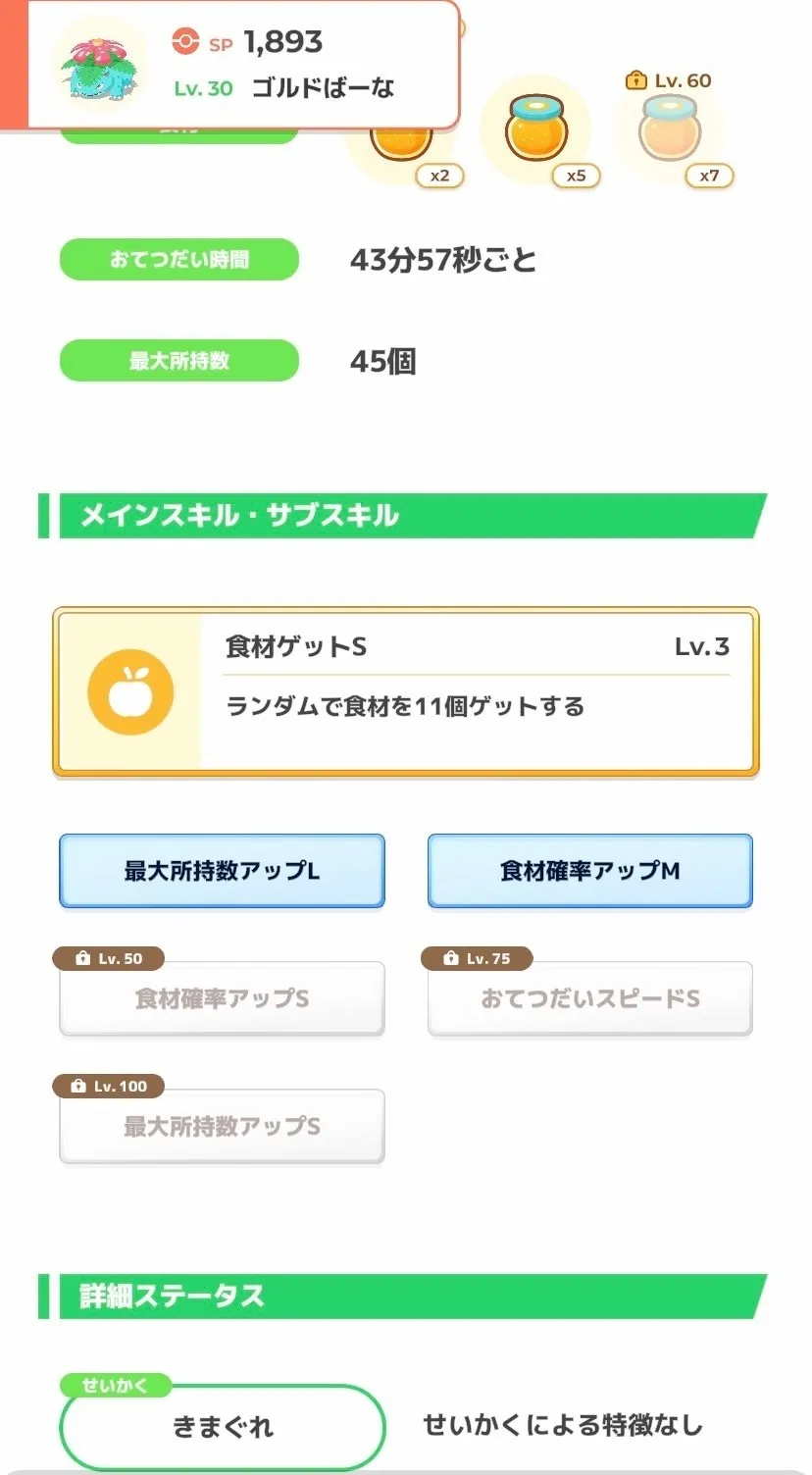Tap the おてつだい時間 green label
Viewport: 812px width, 1475px height.
pyautogui.click(x=178, y=260)
